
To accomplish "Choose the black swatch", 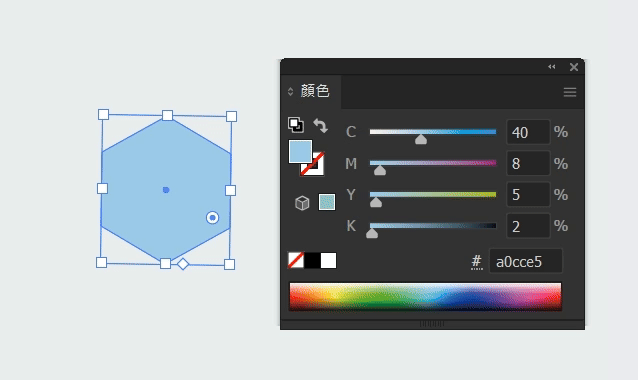I will pos(312,260).
